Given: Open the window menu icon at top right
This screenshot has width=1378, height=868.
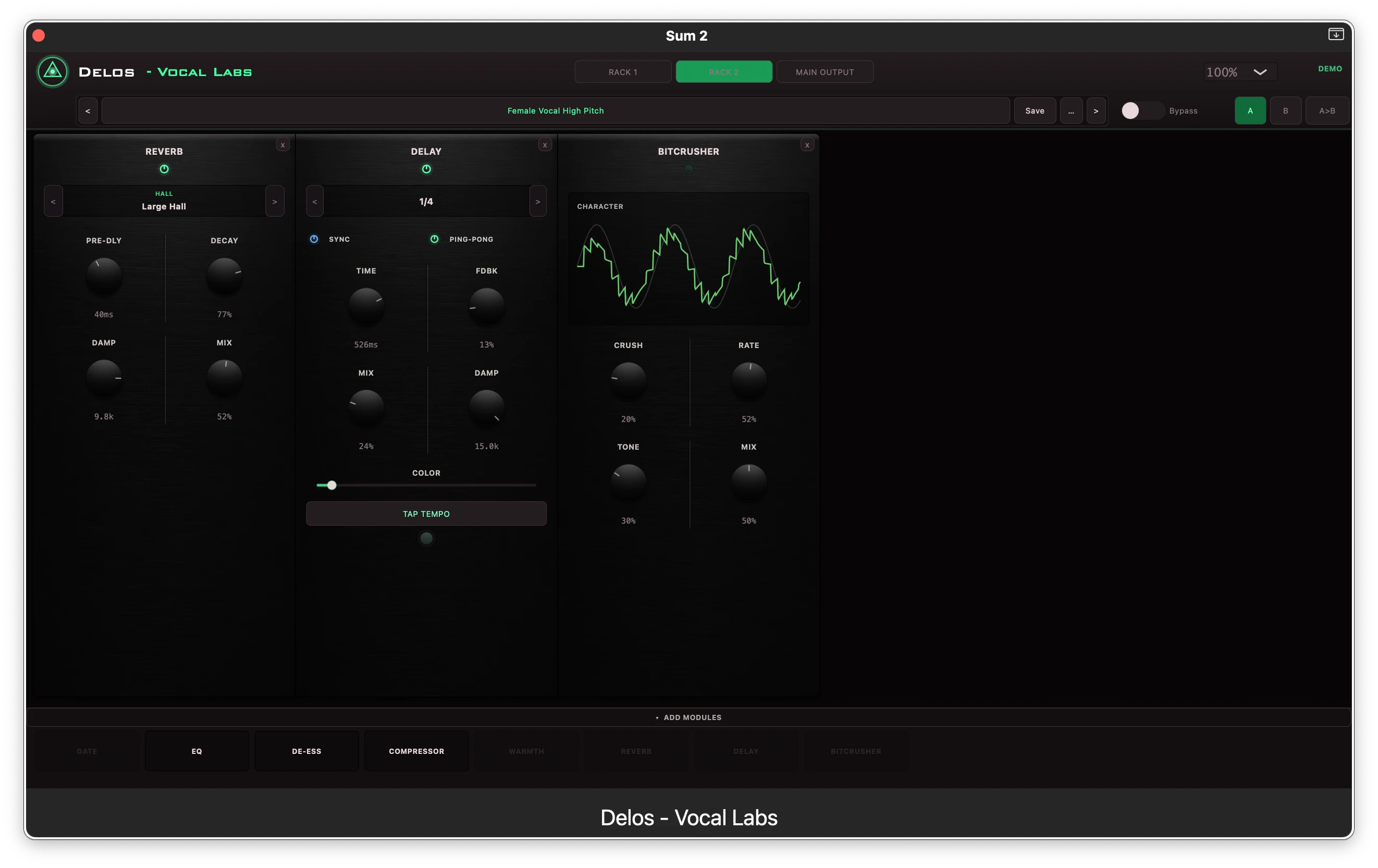Looking at the screenshot, I should click(1336, 34).
